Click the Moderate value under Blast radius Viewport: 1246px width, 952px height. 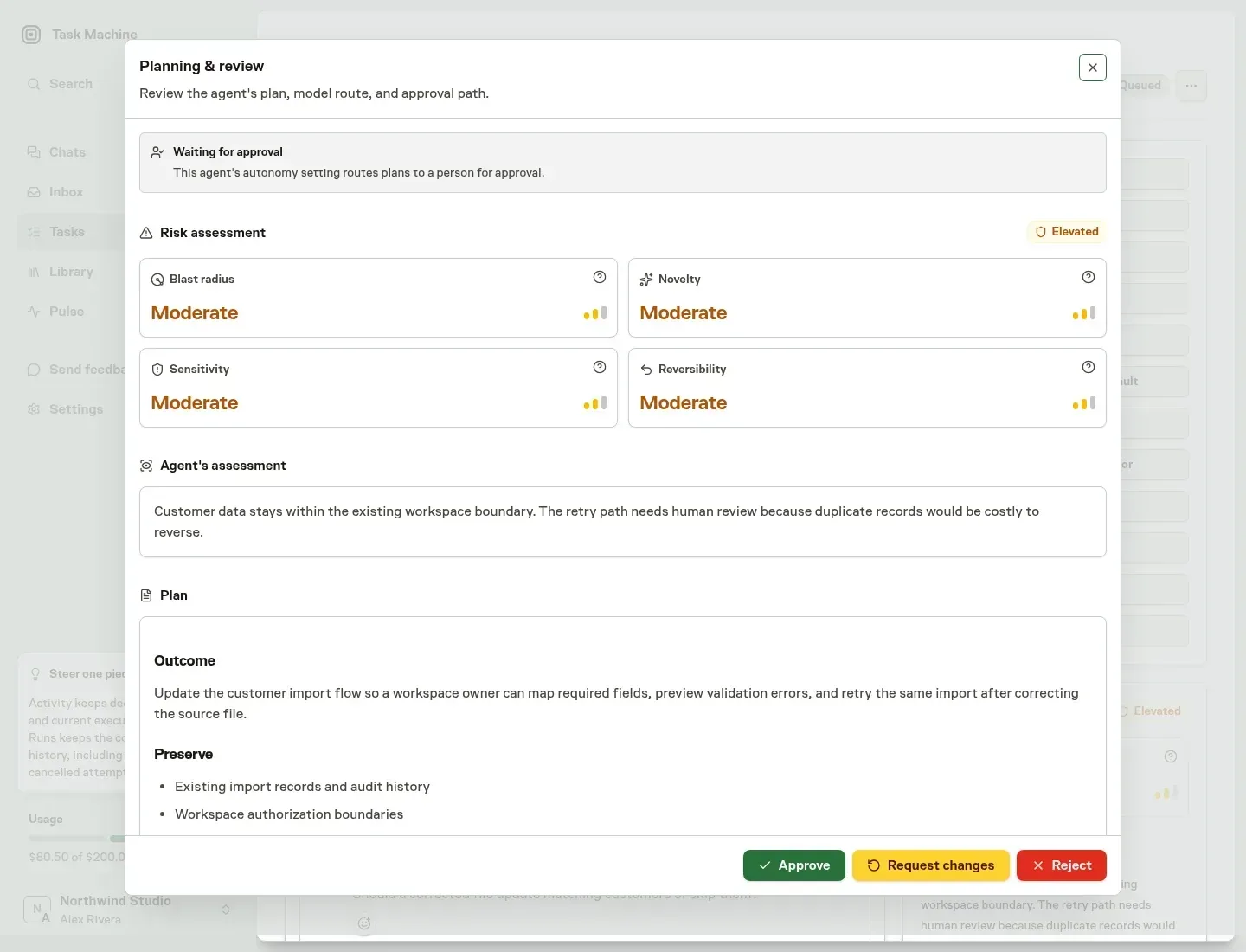(x=195, y=313)
